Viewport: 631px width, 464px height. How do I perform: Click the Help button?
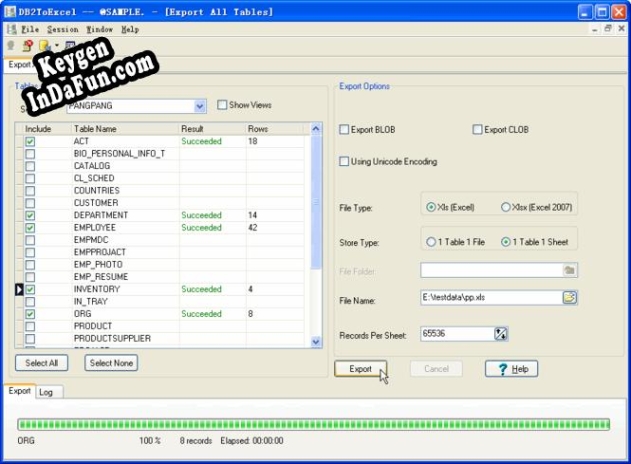(x=511, y=369)
